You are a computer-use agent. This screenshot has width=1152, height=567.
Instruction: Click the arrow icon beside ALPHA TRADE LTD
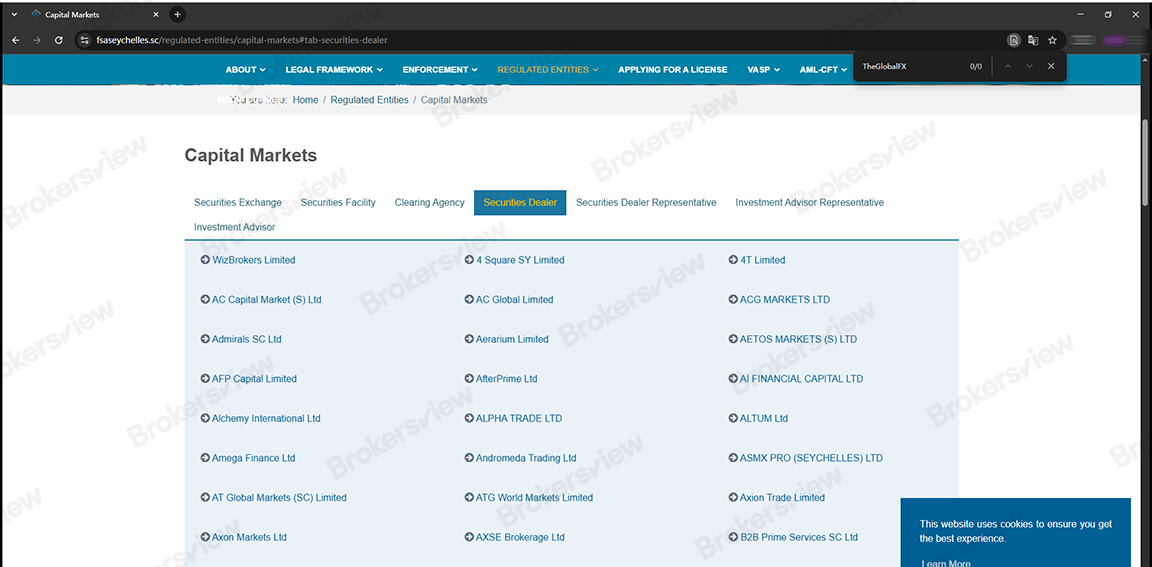tap(469, 419)
